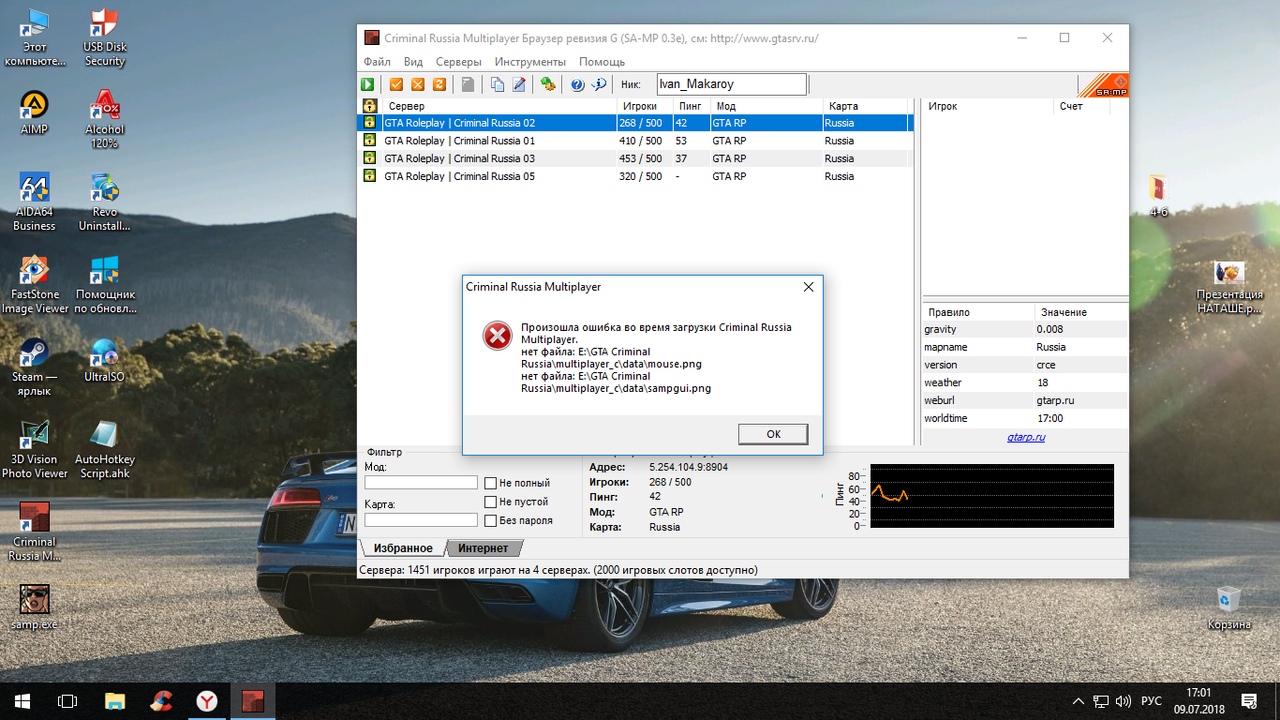Screen dimensions: 1280x720
Task: Open Settings via the gears icon
Action: tap(548, 85)
